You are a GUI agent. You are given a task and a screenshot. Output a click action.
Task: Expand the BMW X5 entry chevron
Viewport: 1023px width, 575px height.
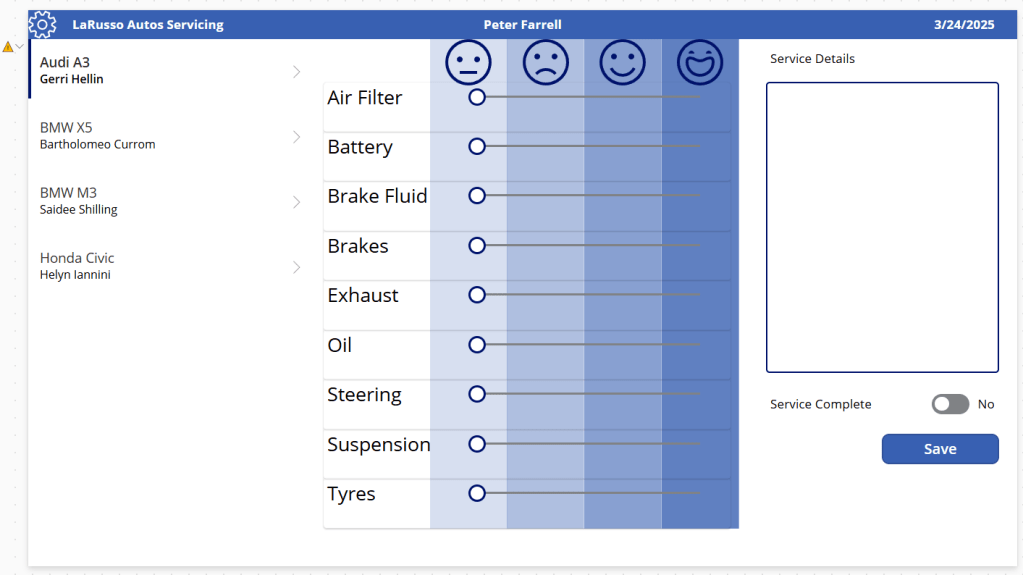tap(296, 137)
